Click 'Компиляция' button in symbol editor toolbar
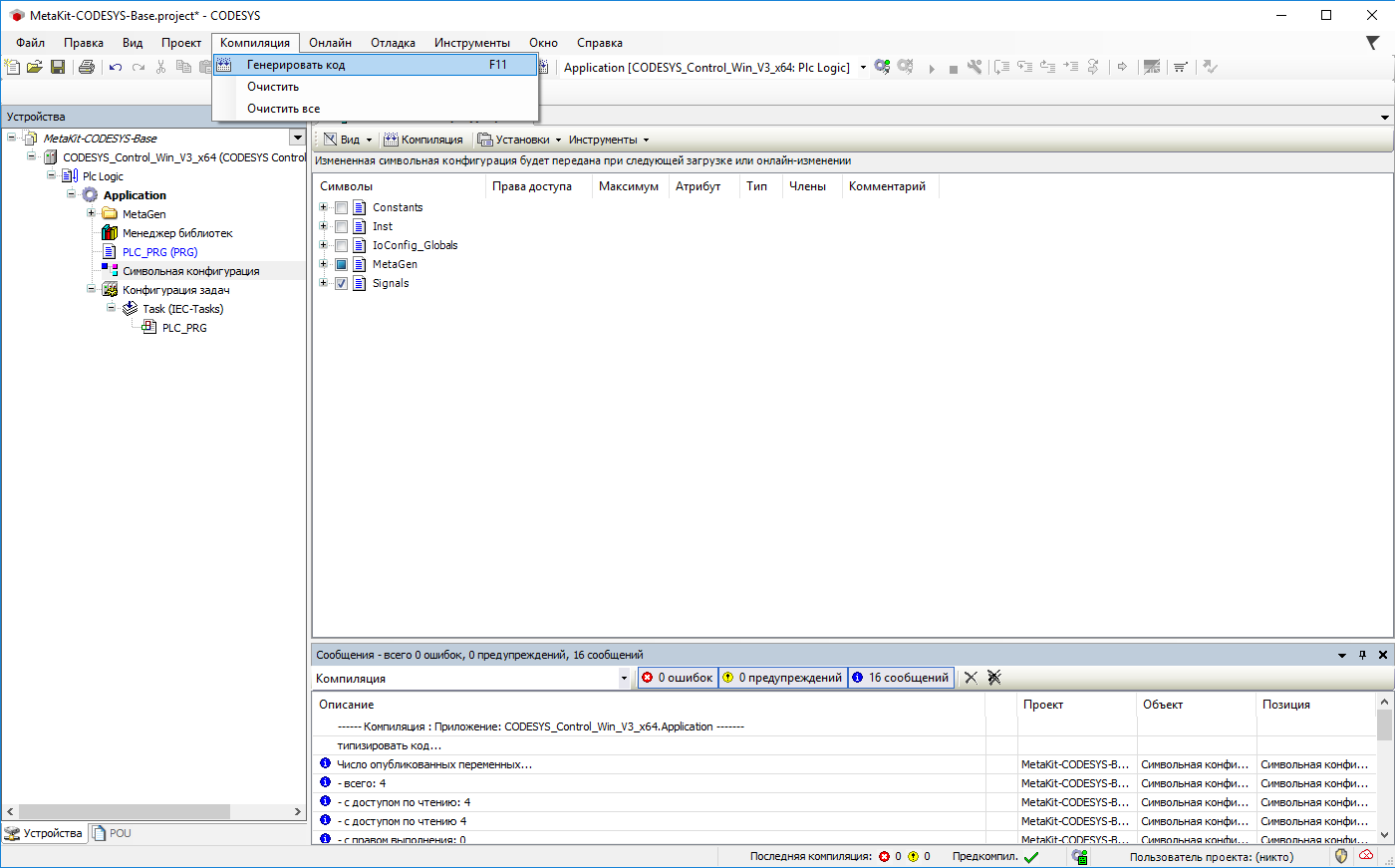The image size is (1395, 868). pos(423,140)
